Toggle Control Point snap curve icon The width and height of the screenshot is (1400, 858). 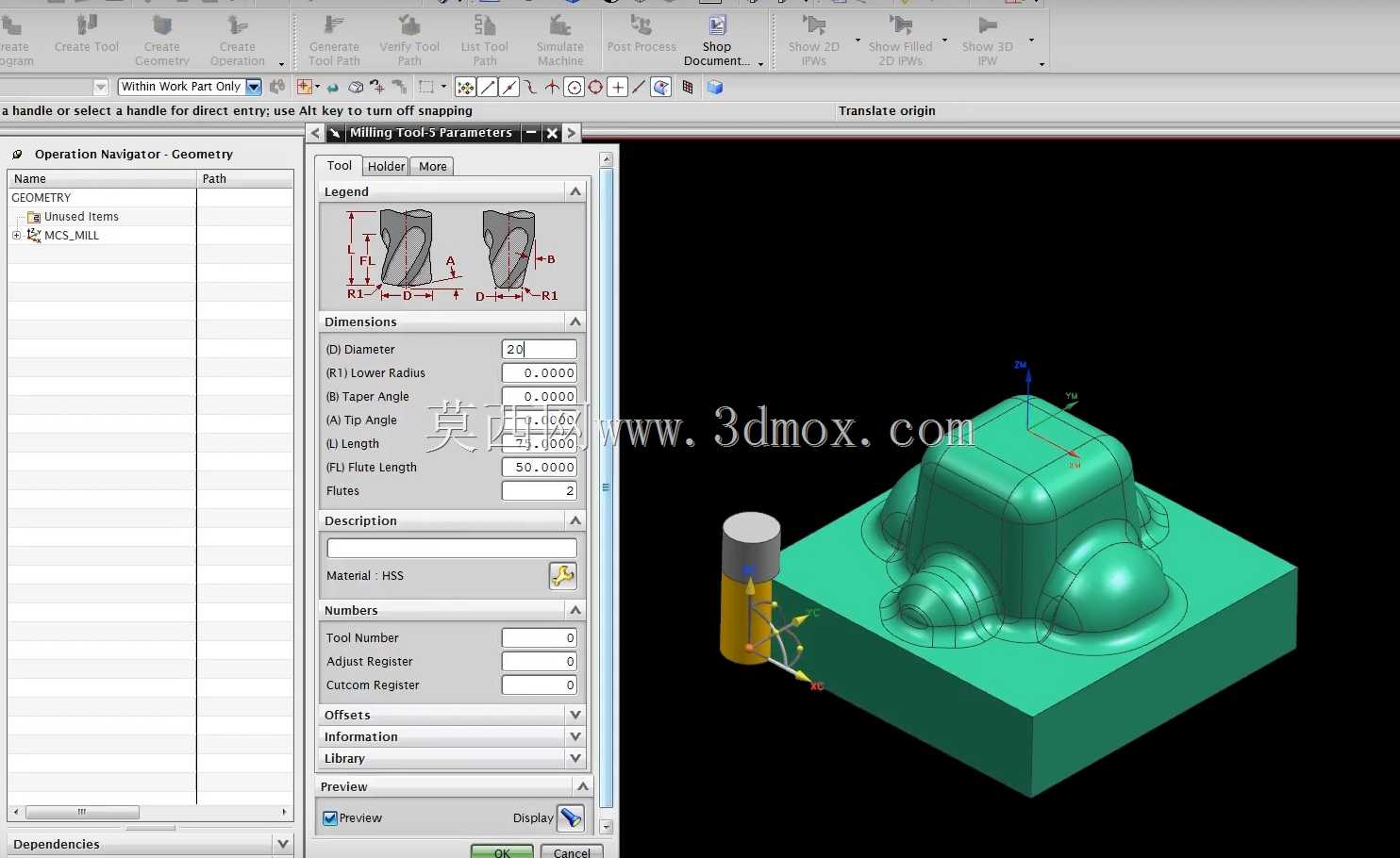[531, 88]
